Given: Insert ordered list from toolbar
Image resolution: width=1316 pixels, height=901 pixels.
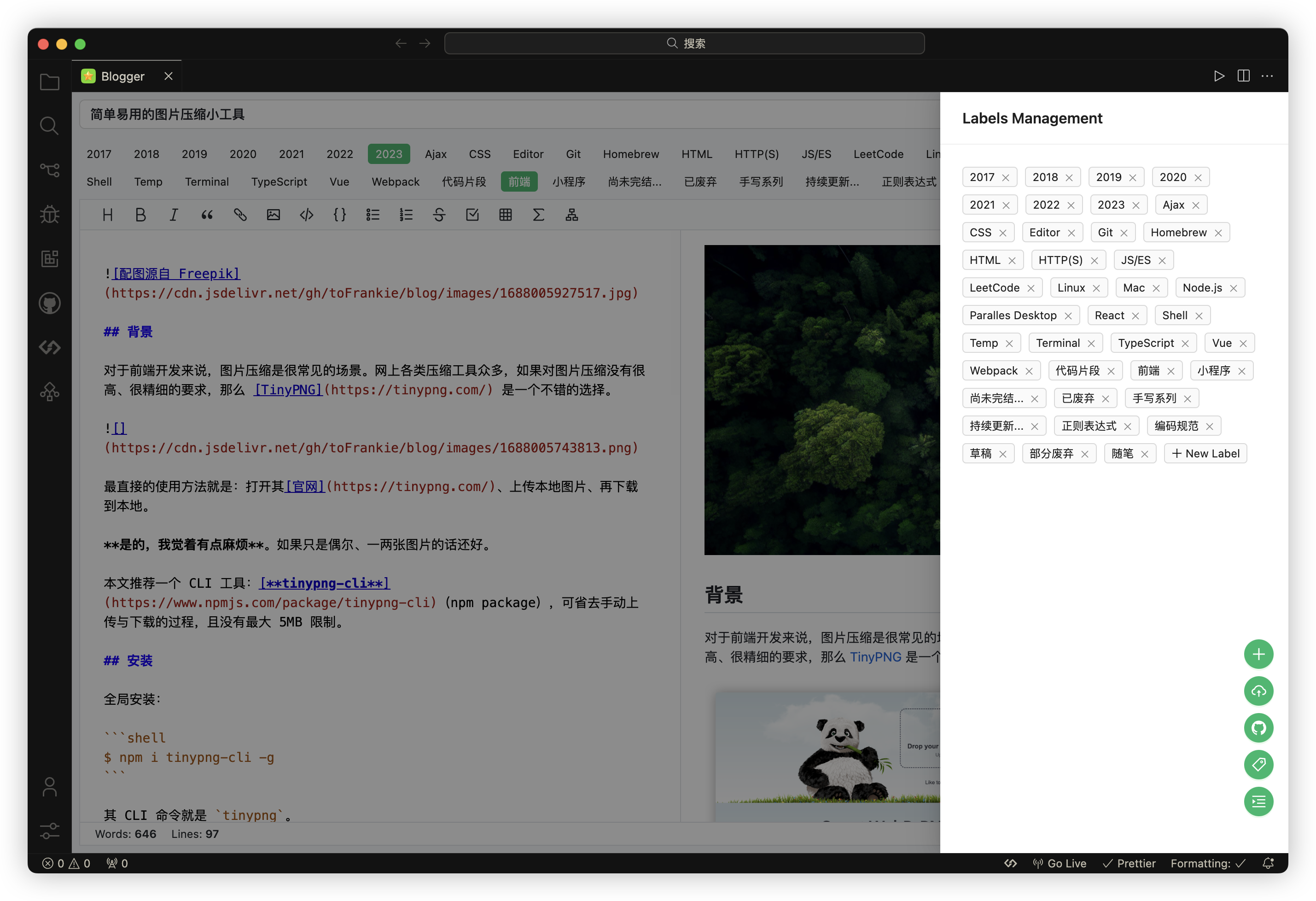Looking at the screenshot, I should pyautogui.click(x=406, y=215).
